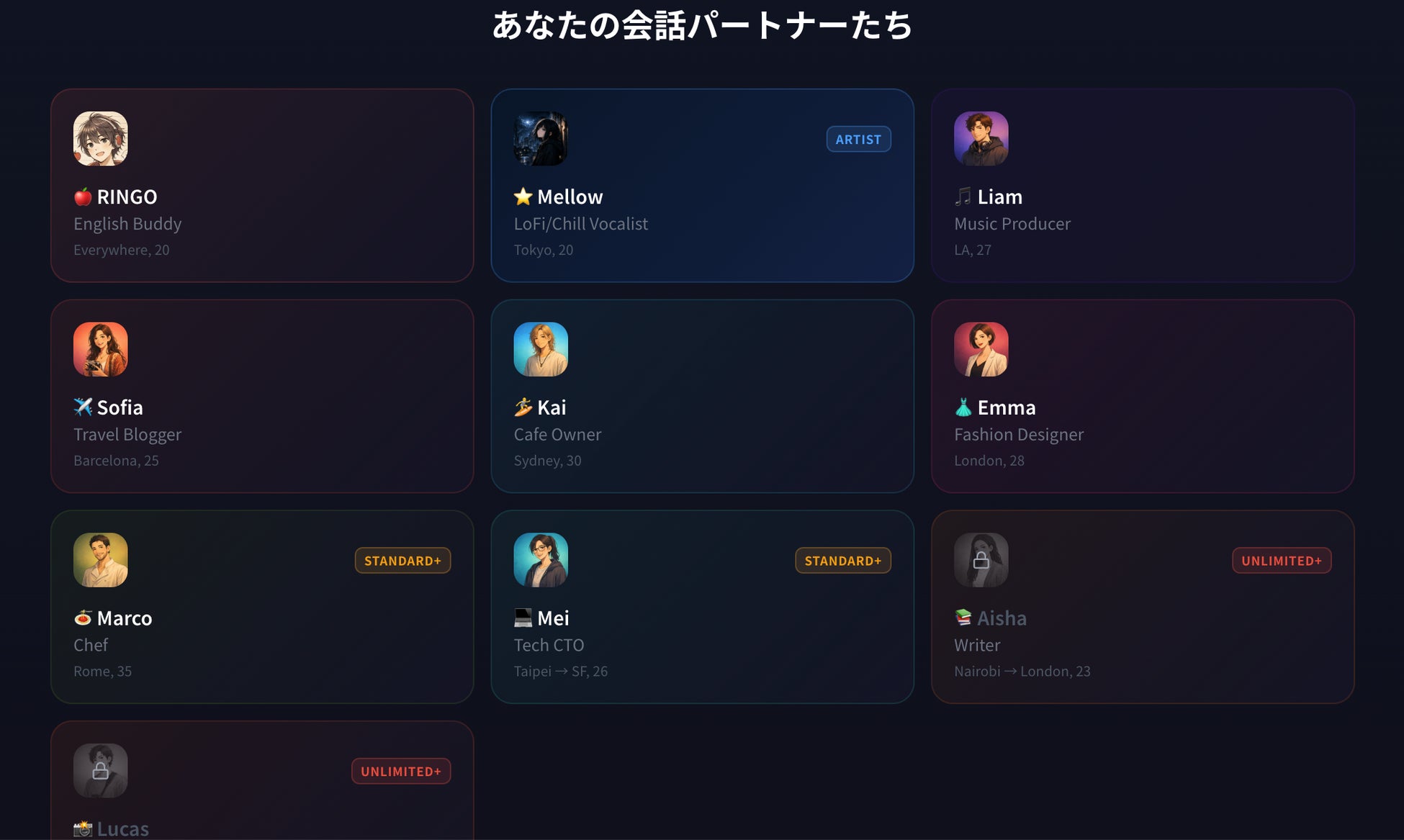Click the STANDARD+ badge on Marco's card

[402, 561]
